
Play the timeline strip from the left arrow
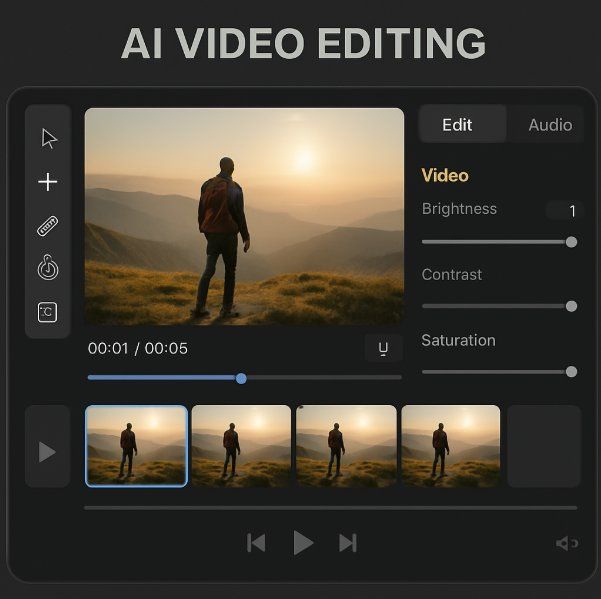coord(47,452)
